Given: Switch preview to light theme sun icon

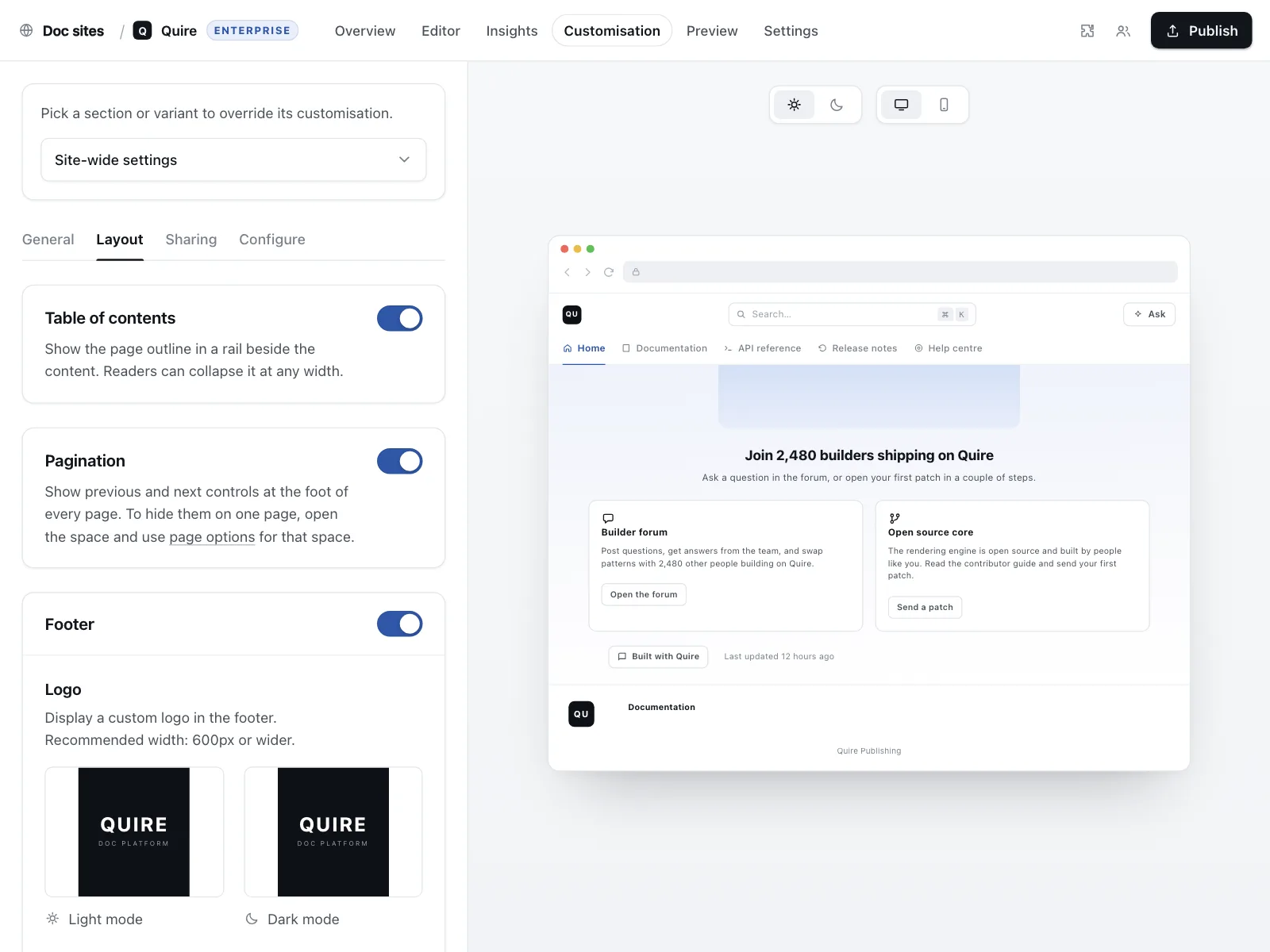Looking at the screenshot, I should (x=794, y=105).
